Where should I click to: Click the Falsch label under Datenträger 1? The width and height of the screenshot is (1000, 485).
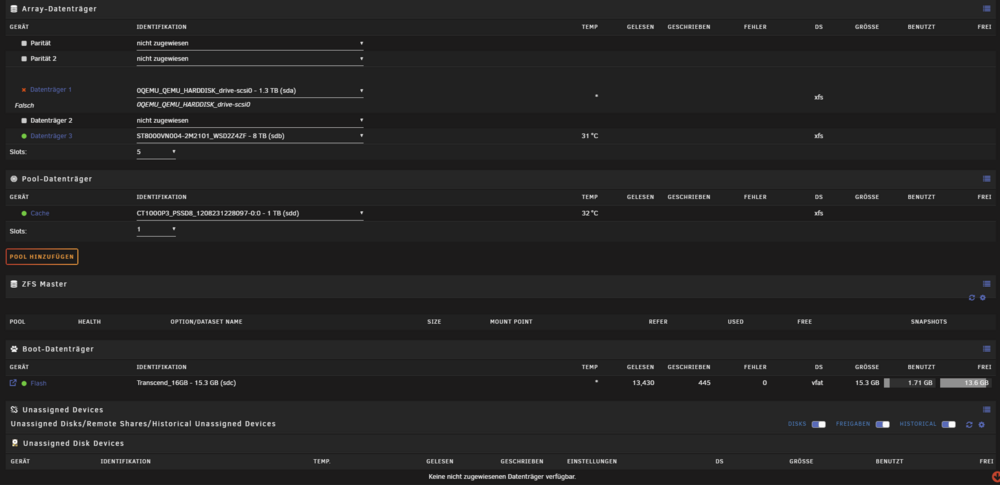(24, 105)
